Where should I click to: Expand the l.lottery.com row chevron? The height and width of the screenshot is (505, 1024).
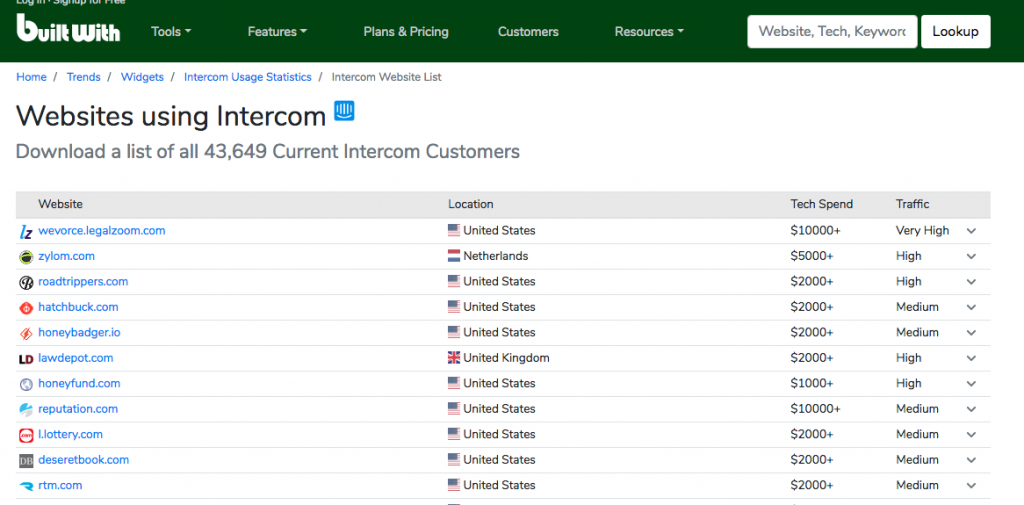point(971,434)
